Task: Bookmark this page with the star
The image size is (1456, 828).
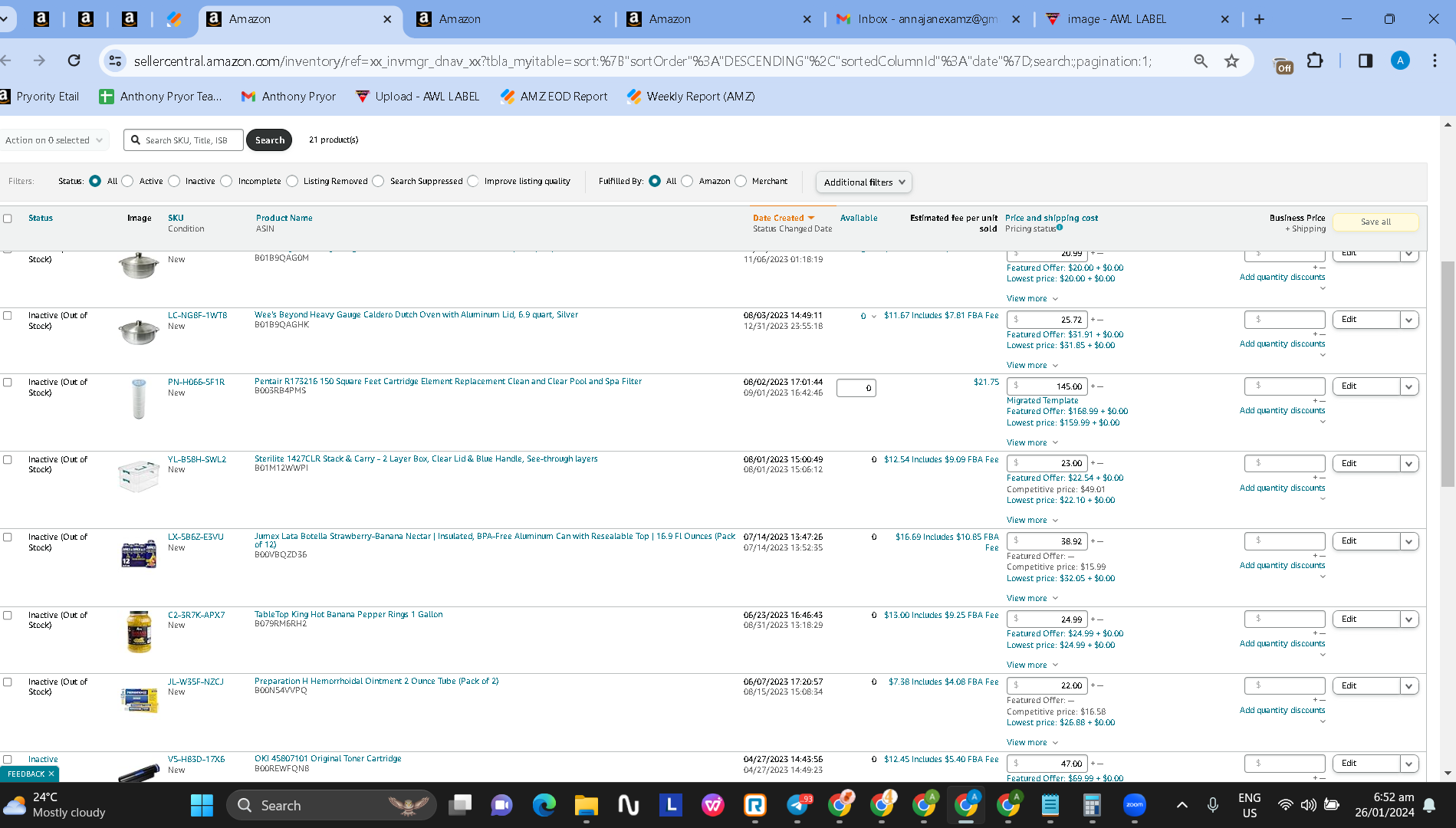Action: click(1231, 61)
